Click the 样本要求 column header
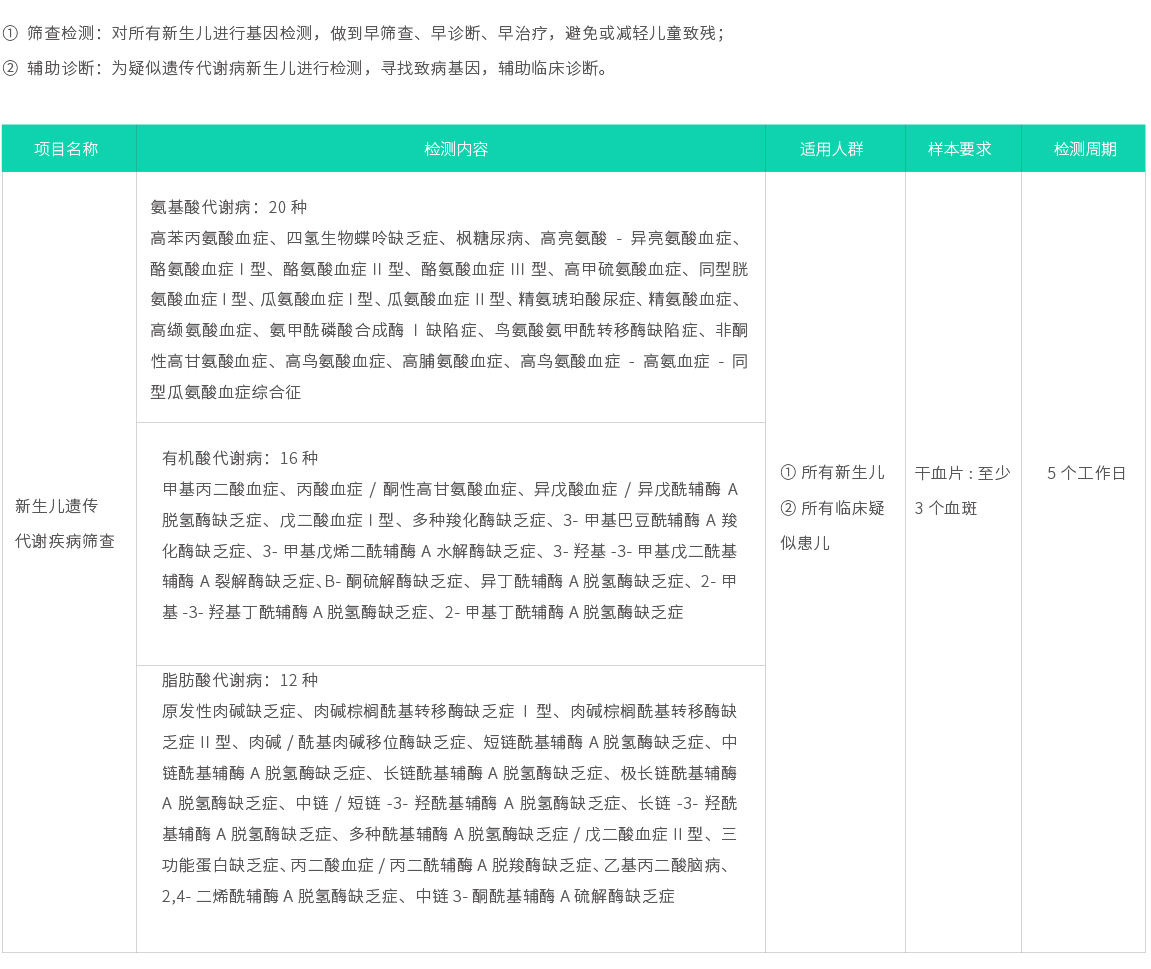Viewport: 1151px width, 969px height. [x=961, y=147]
